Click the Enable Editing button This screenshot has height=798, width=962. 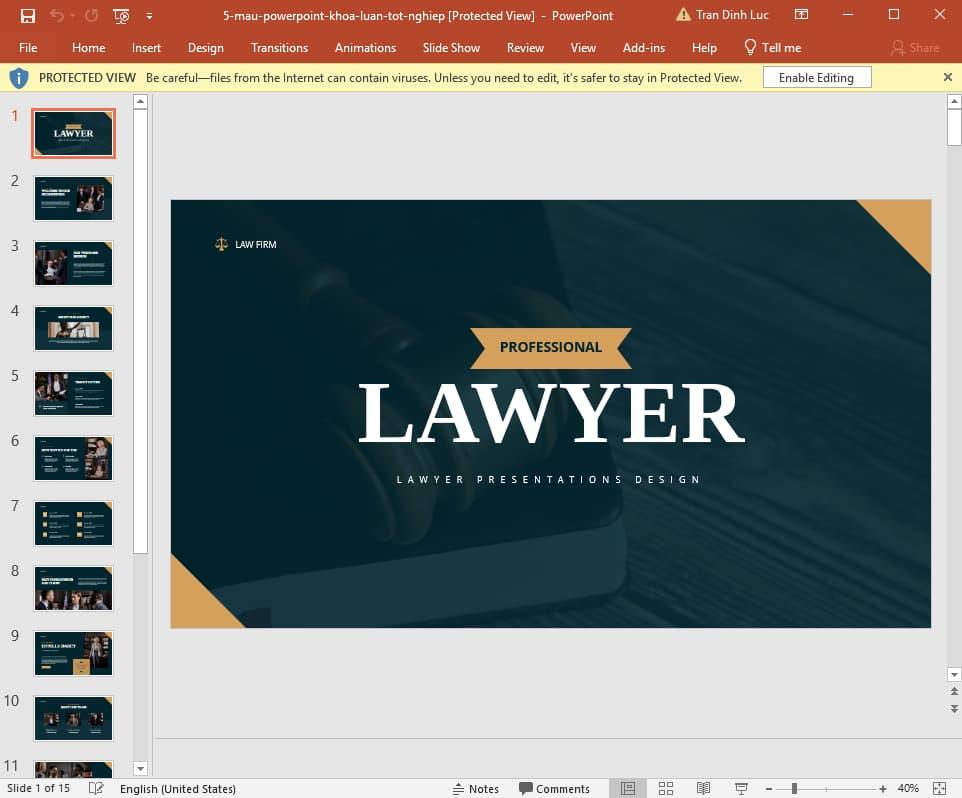click(x=817, y=77)
